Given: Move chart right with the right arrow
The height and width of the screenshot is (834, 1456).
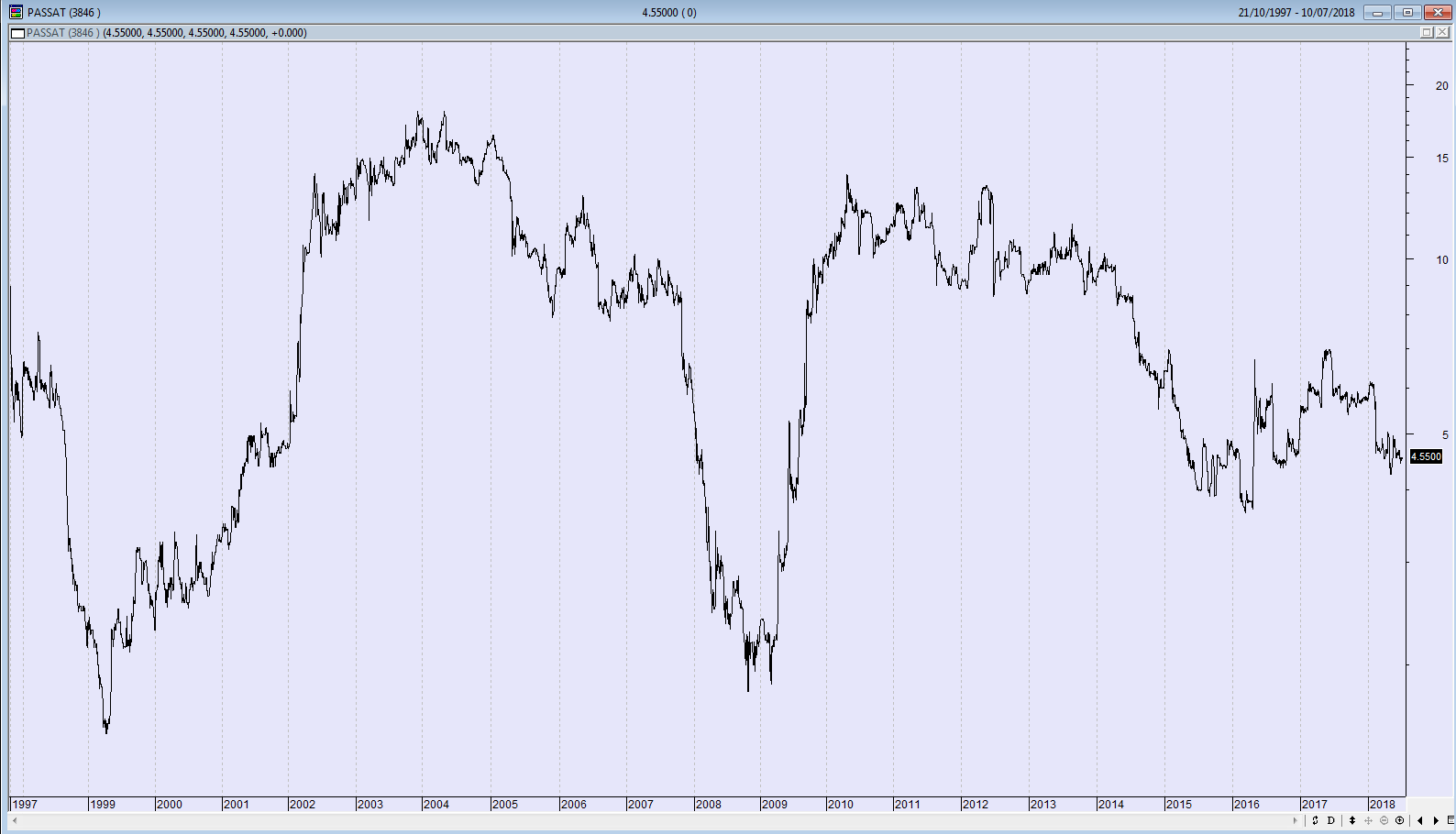Looking at the screenshot, I should [x=1436, y=820].
